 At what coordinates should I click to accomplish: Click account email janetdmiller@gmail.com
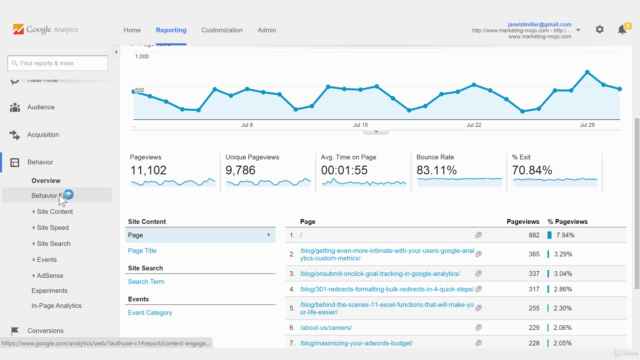click(540, 24)
